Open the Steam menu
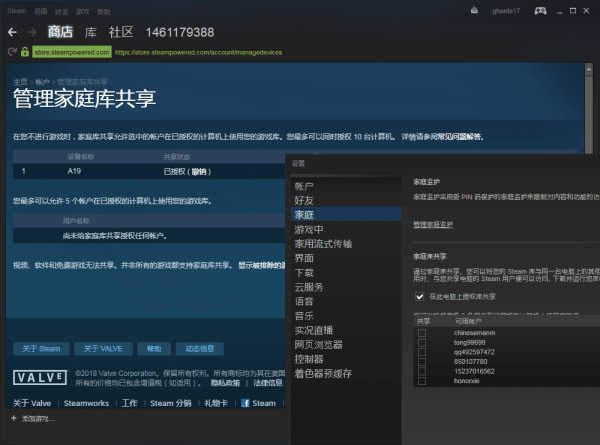The width and height of the screenshot is (600, 445). point(16,11)
